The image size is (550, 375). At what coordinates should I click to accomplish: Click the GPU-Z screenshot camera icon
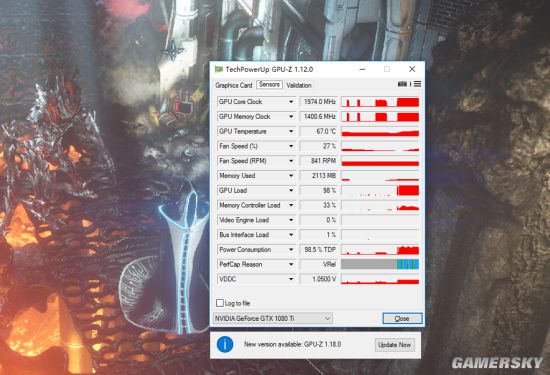tap(402, 84)
